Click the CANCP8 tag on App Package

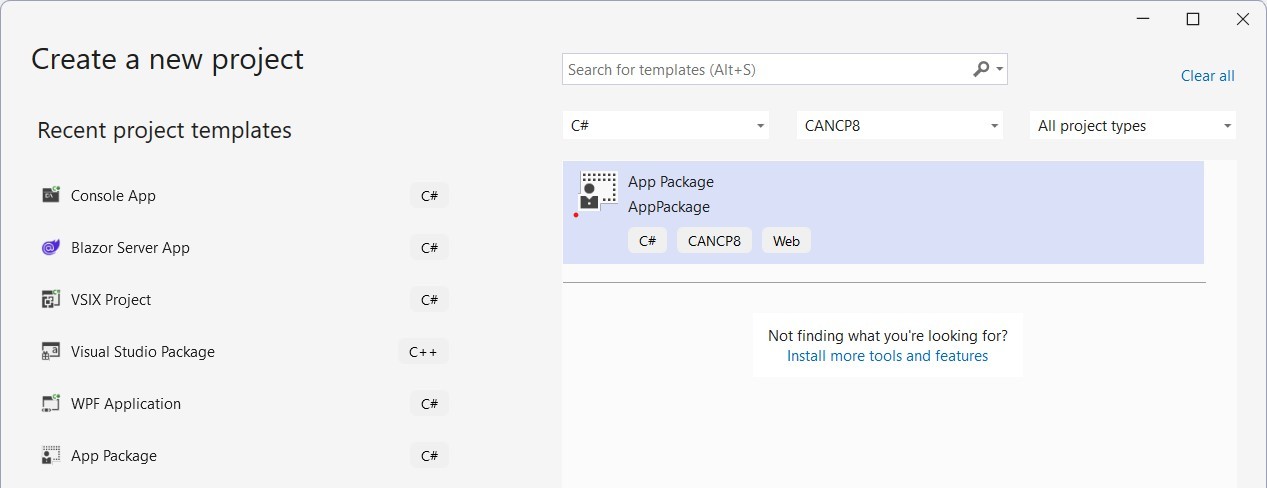[714, 241]
